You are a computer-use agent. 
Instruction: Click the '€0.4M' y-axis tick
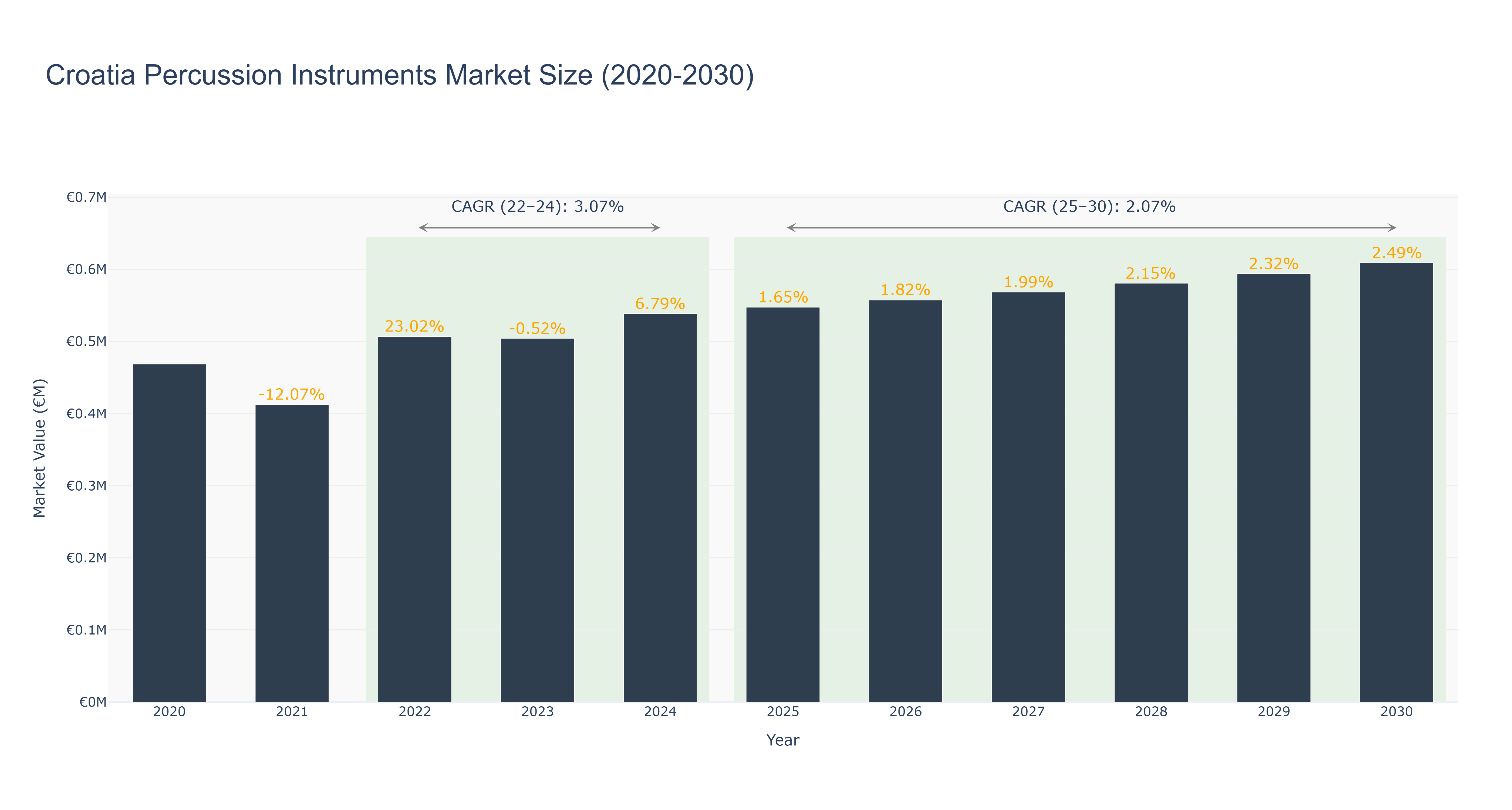(x=86, y=414)
